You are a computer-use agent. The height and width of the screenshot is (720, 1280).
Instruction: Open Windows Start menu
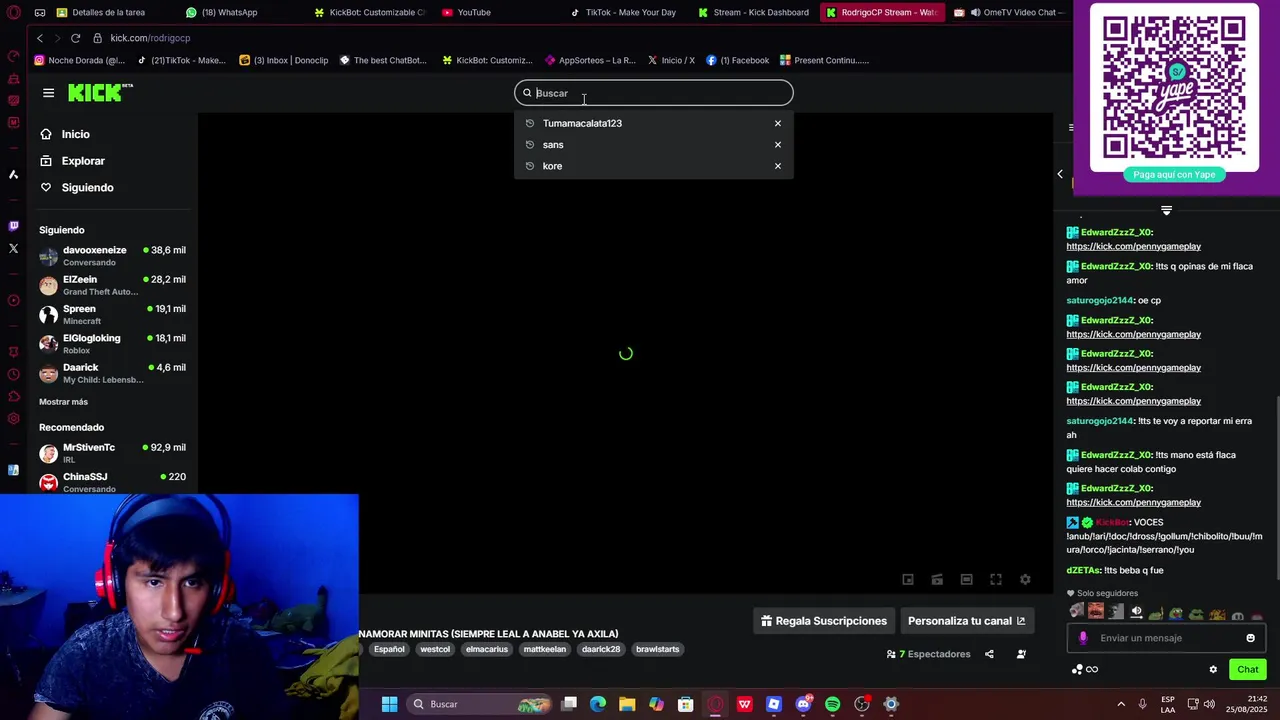[389, 704]
